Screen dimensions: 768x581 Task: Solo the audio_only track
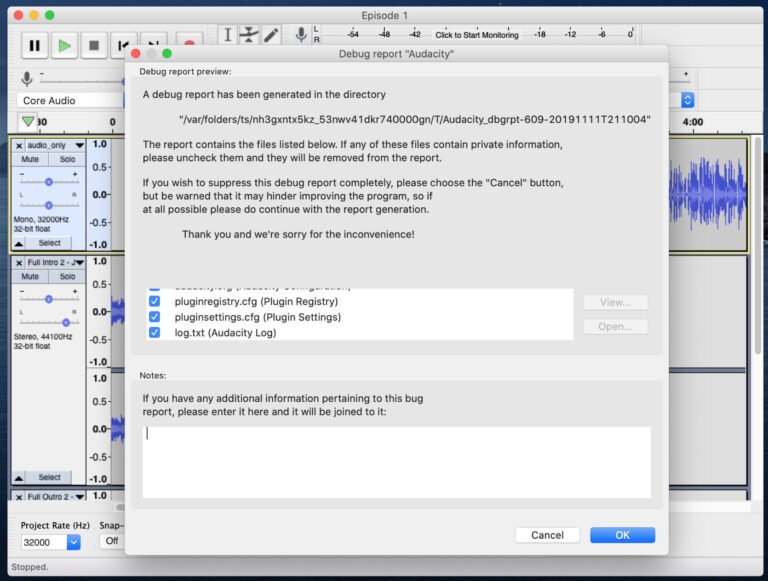67,159
